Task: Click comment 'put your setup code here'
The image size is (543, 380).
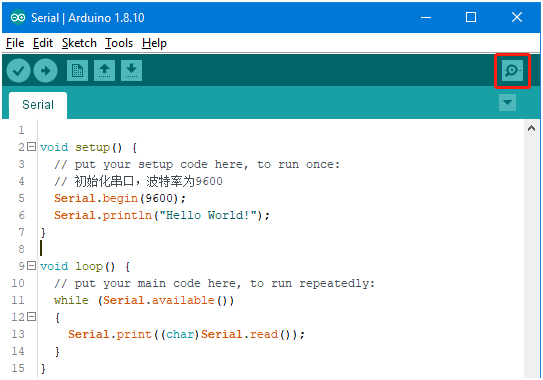Action: click(197, 165)
